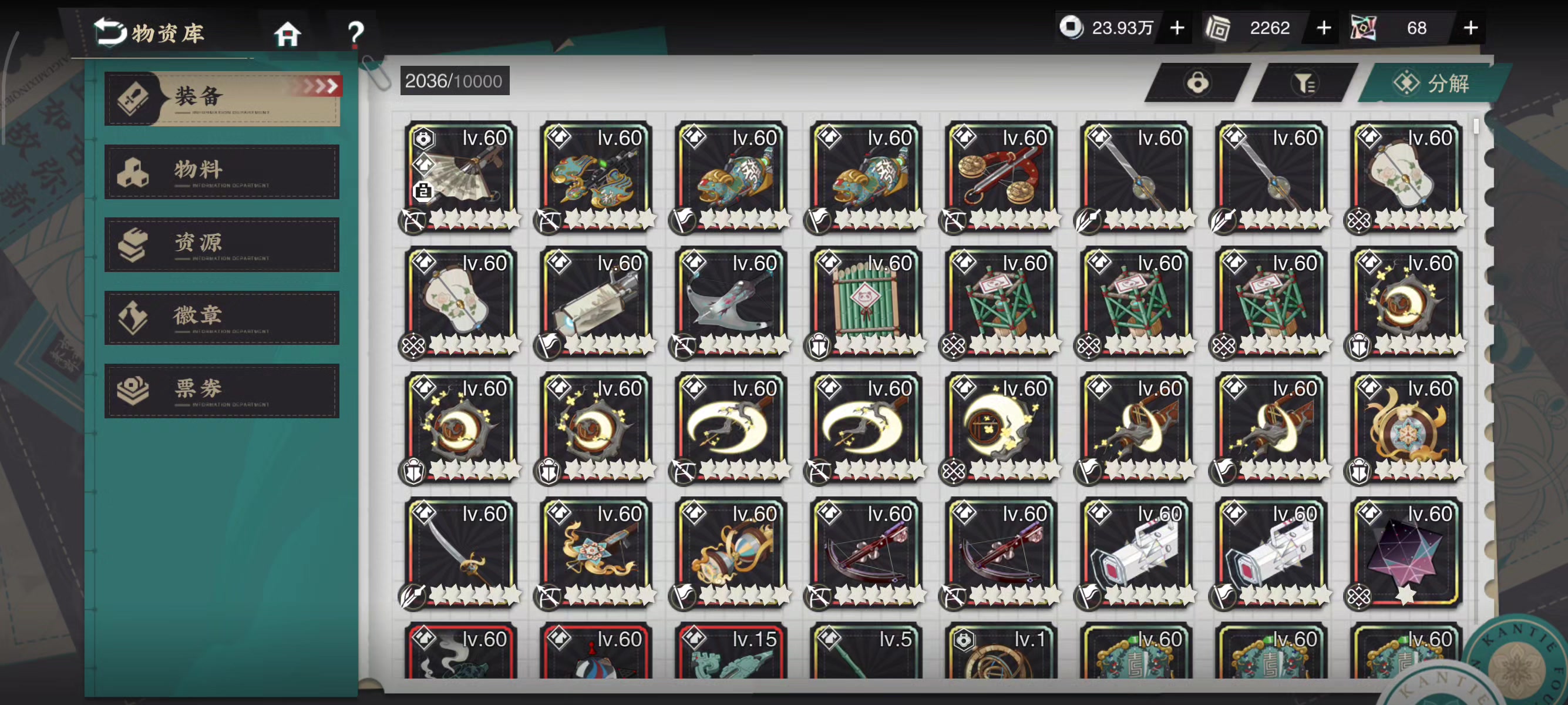This screenshot has height=705, width=1568.
Task: Select the green bamboo crate item
Action: (866, 302)
